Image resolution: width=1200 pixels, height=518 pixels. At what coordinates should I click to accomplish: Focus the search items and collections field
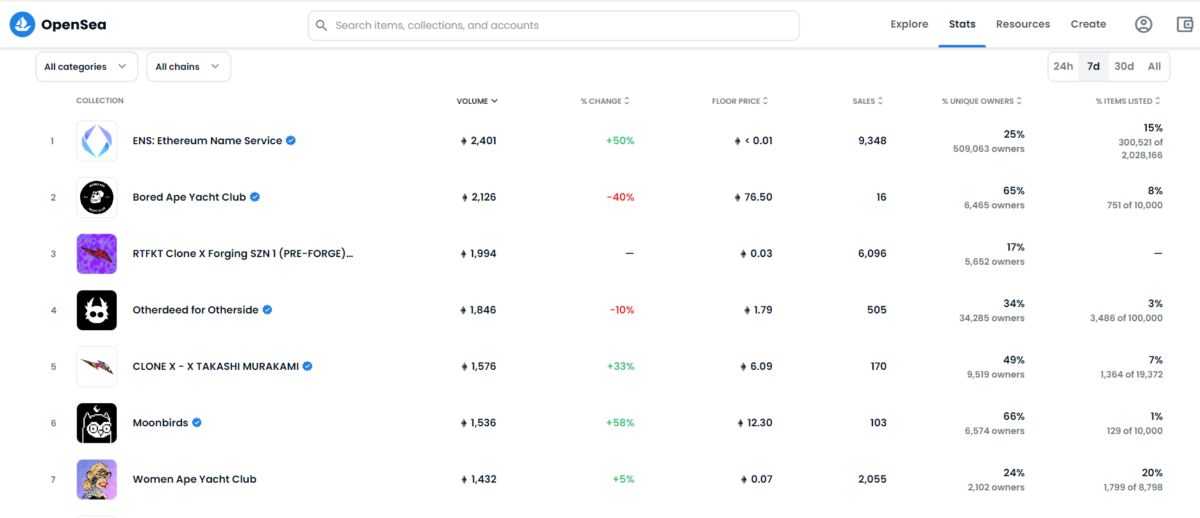553,25
